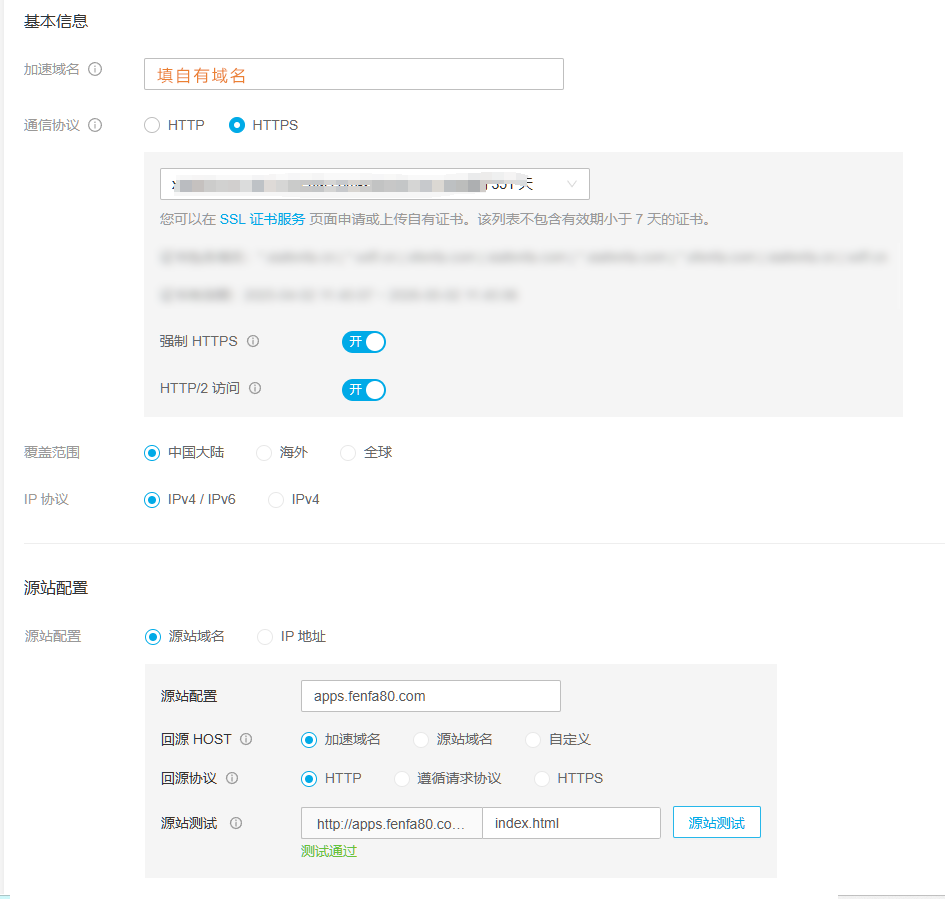This screenshot has height=899, width=945.
Task: Run the 源站测试 test button
Action: (x=716, y=821)
